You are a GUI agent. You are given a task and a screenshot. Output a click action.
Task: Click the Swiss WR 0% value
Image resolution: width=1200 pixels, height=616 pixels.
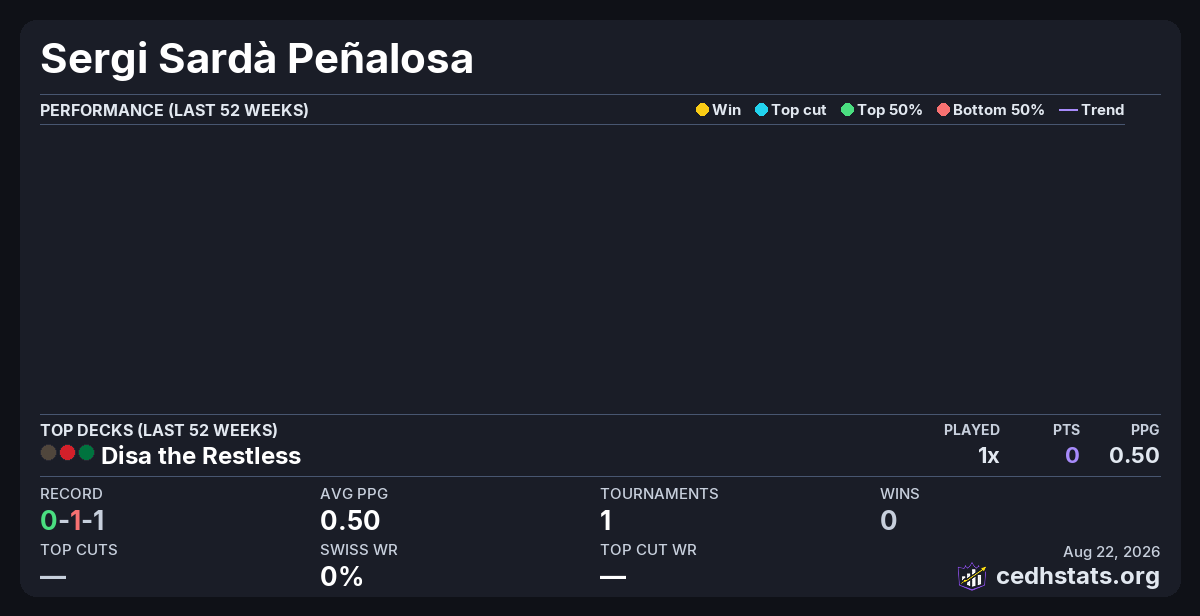341,576
